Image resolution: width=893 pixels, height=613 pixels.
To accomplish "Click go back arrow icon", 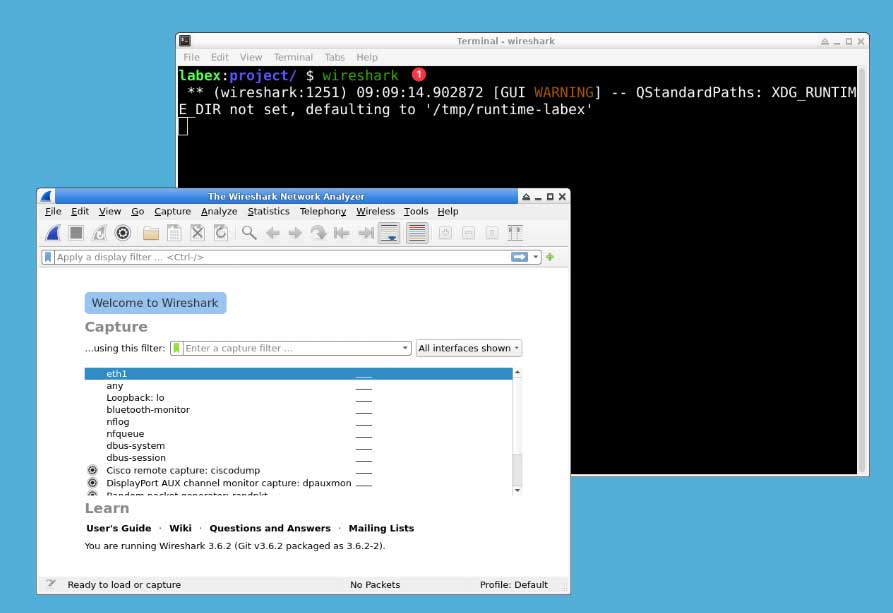I will (273, 233).
